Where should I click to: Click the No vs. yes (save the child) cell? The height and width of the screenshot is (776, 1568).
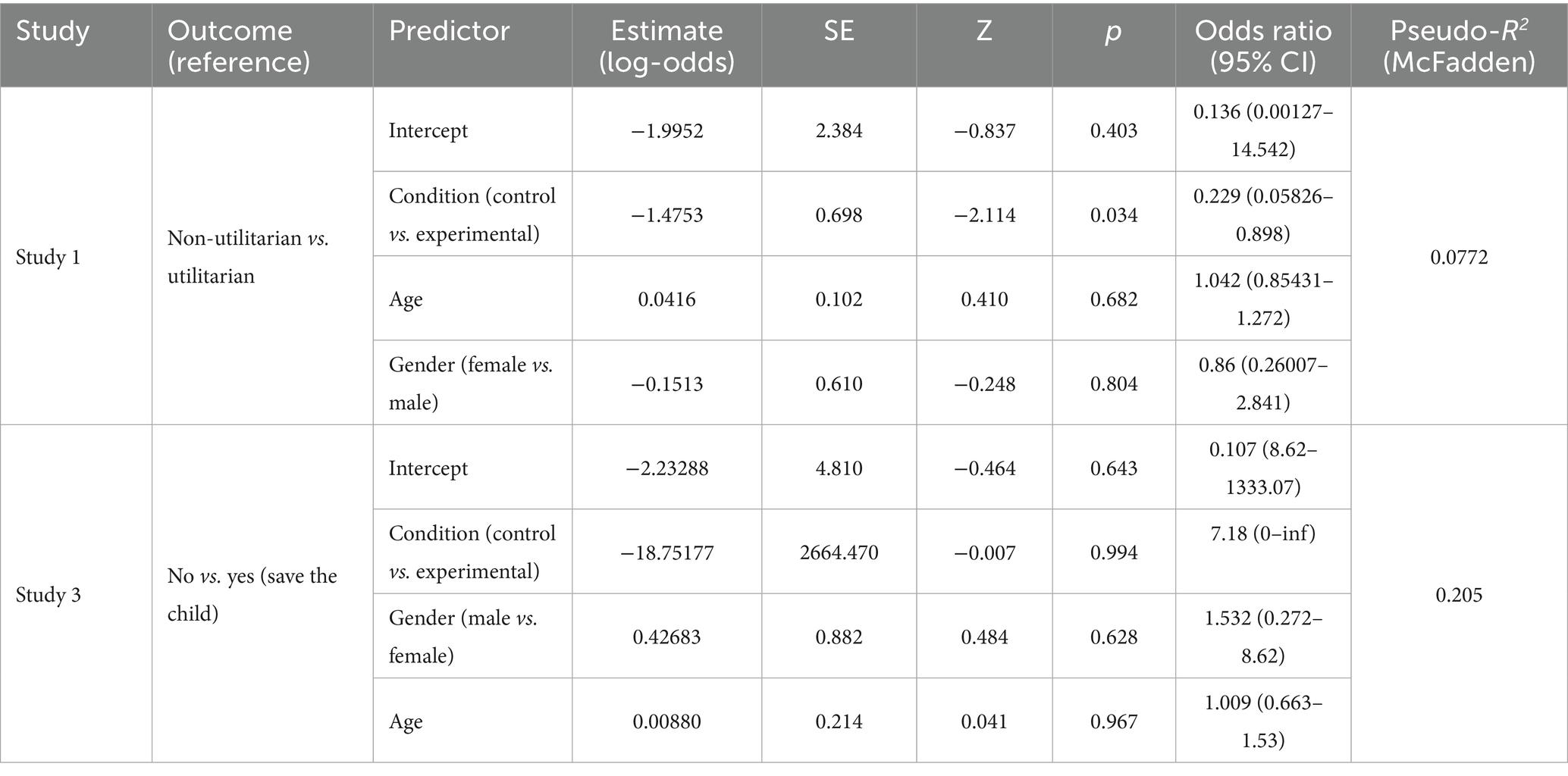[x=252, y=594]
